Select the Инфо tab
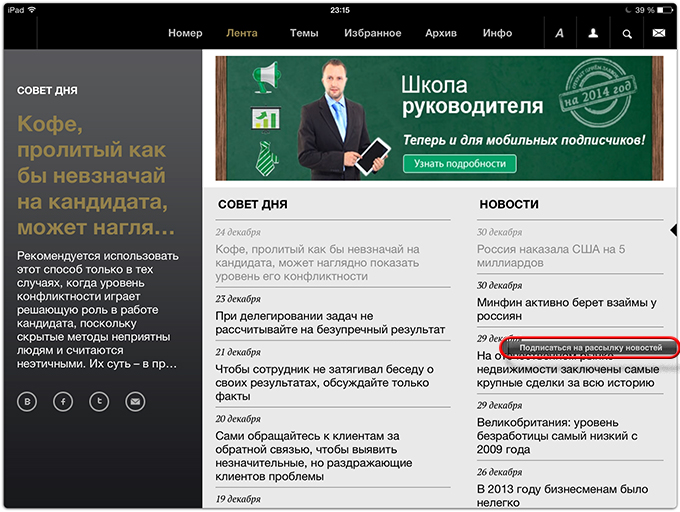680x512 pixels. [x=497, y=33]
